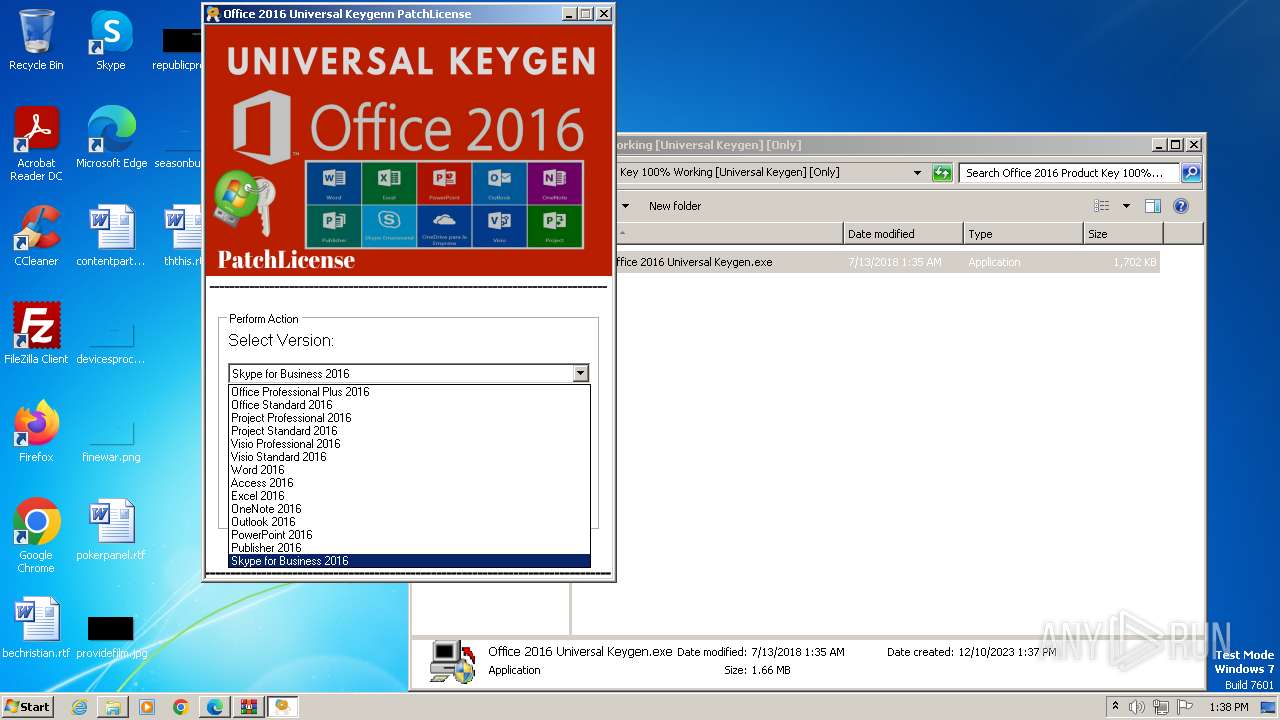
Task: Select Excel 2016 in the version list
Action: tap(409, 496)
